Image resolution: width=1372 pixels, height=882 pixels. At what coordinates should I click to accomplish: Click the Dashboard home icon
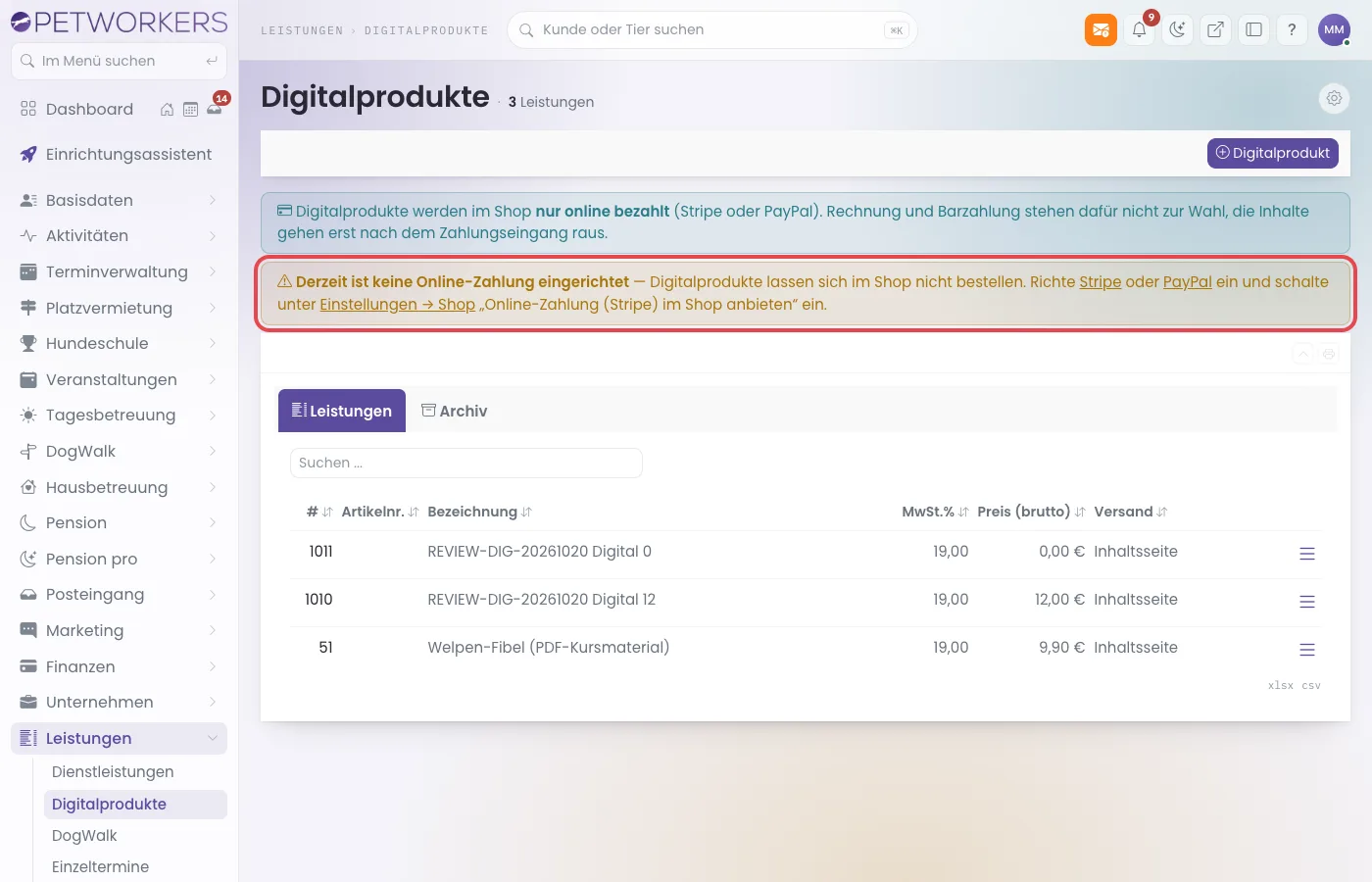167,110
